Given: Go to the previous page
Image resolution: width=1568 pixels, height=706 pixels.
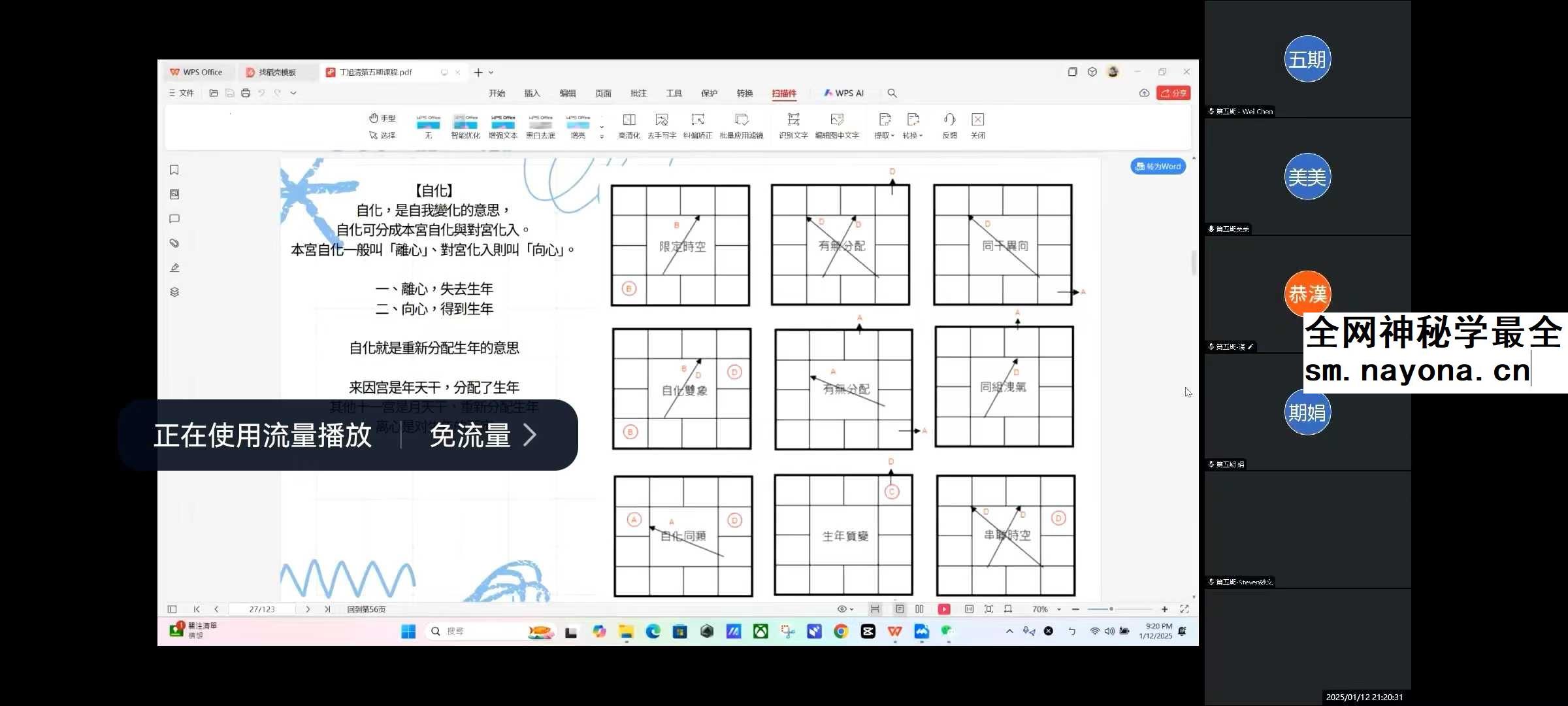Looking at the screenshot, I should point(216,609).
